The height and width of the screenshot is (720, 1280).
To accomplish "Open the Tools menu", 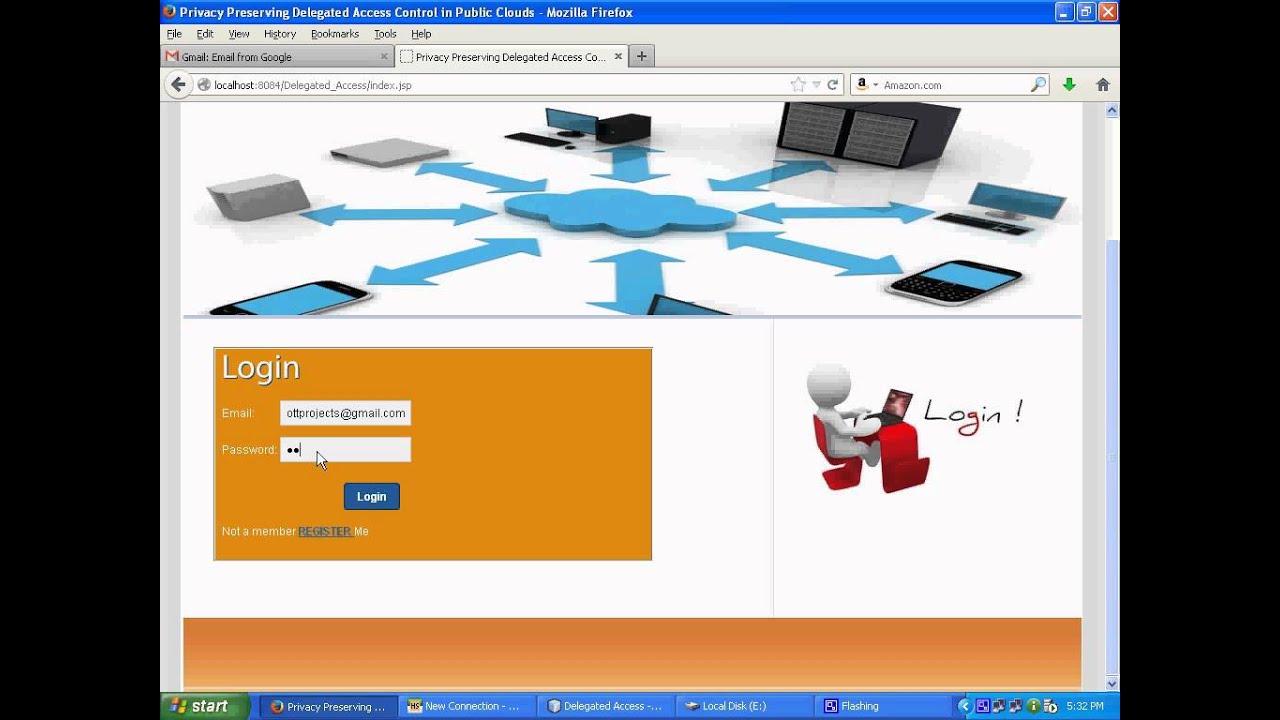I will tap(385, 34).
